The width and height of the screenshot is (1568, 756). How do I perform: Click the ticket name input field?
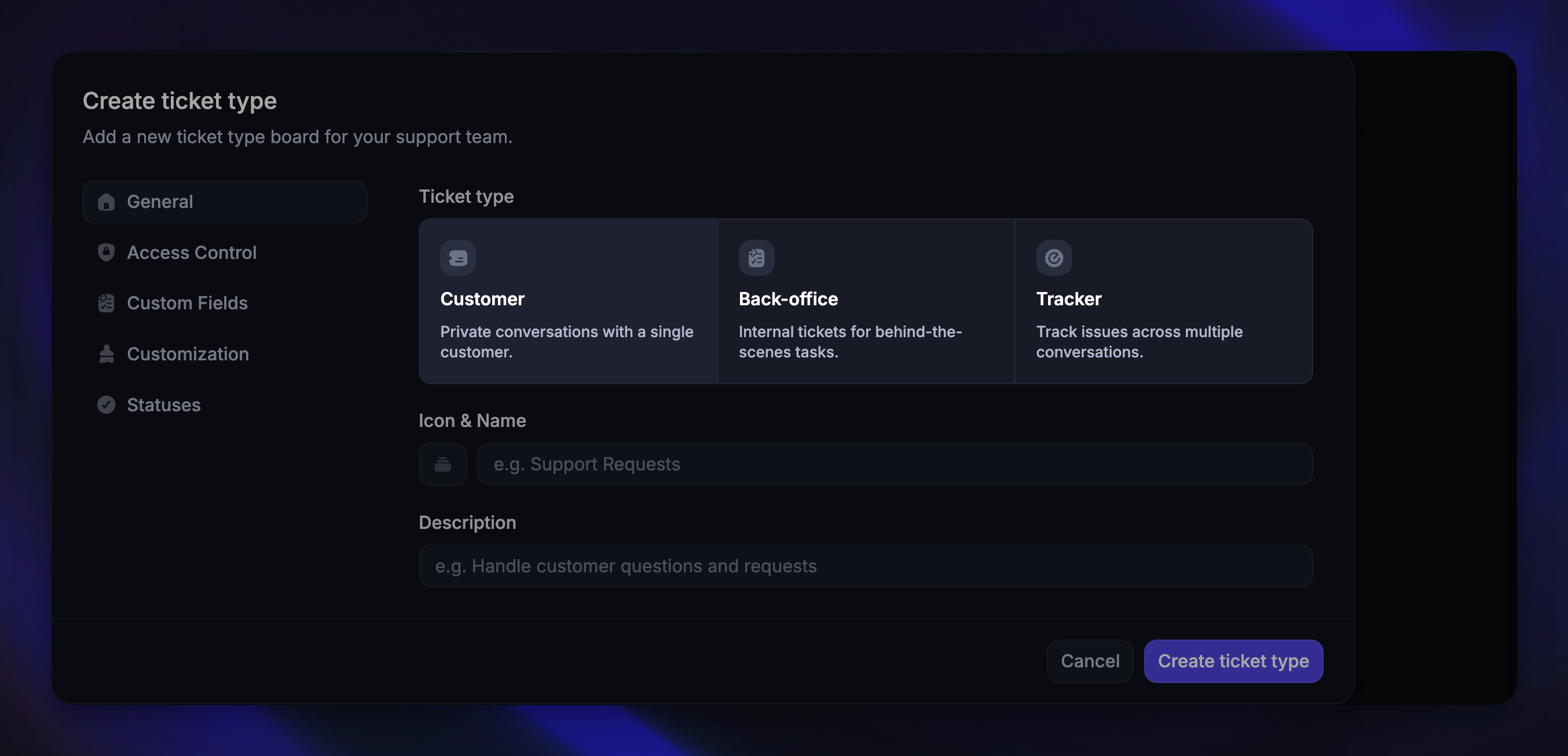click(x=895, y=464)
